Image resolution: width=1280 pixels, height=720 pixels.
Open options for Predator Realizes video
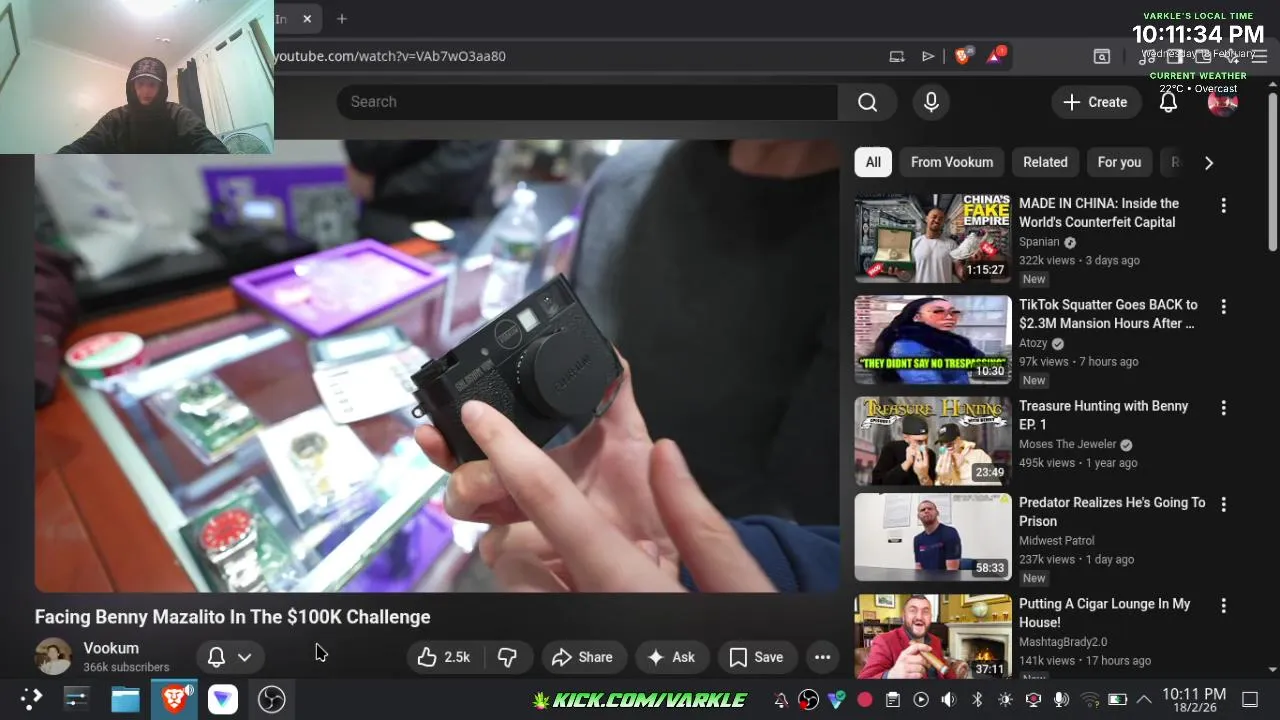[1223, 504]
